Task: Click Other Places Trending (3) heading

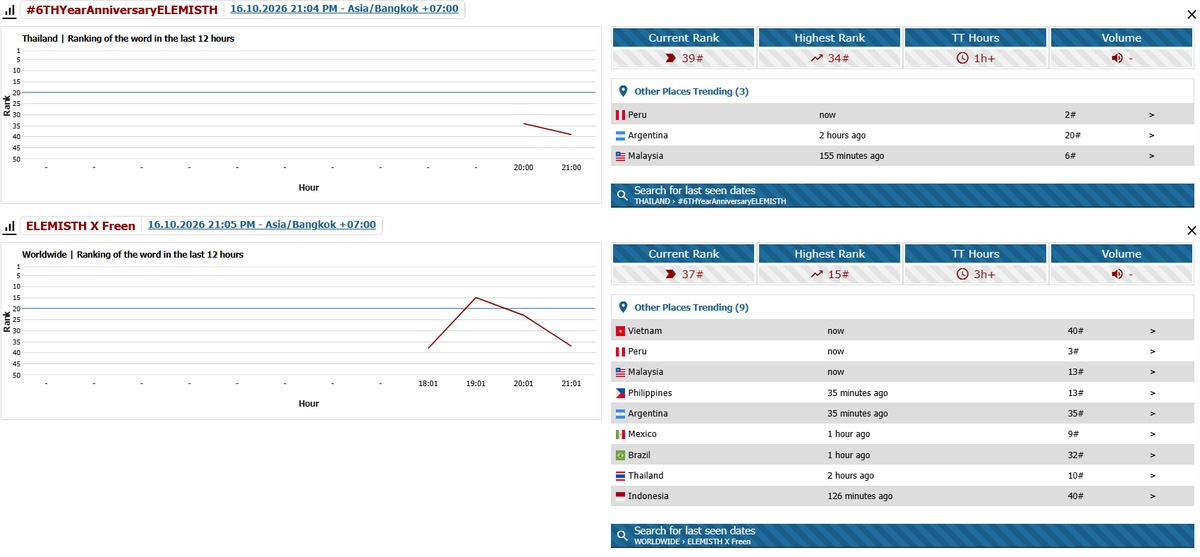Action: point(691,91)
